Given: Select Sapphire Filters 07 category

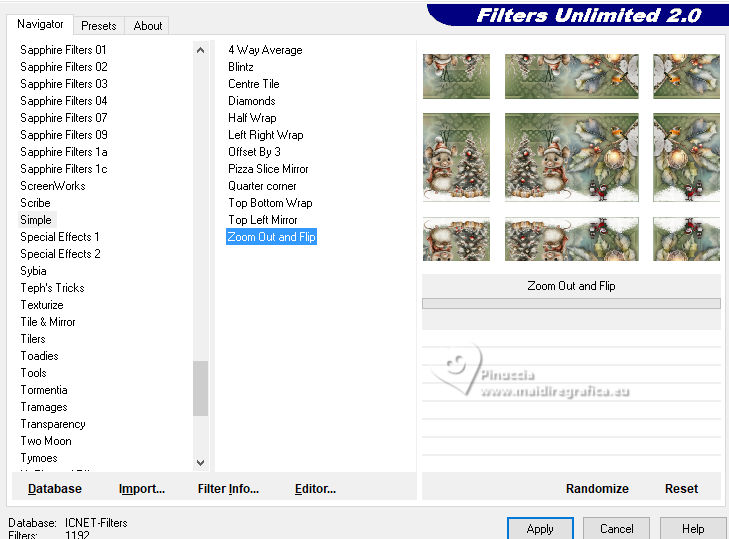Looking at the screenshot, I should coord(64,118).
